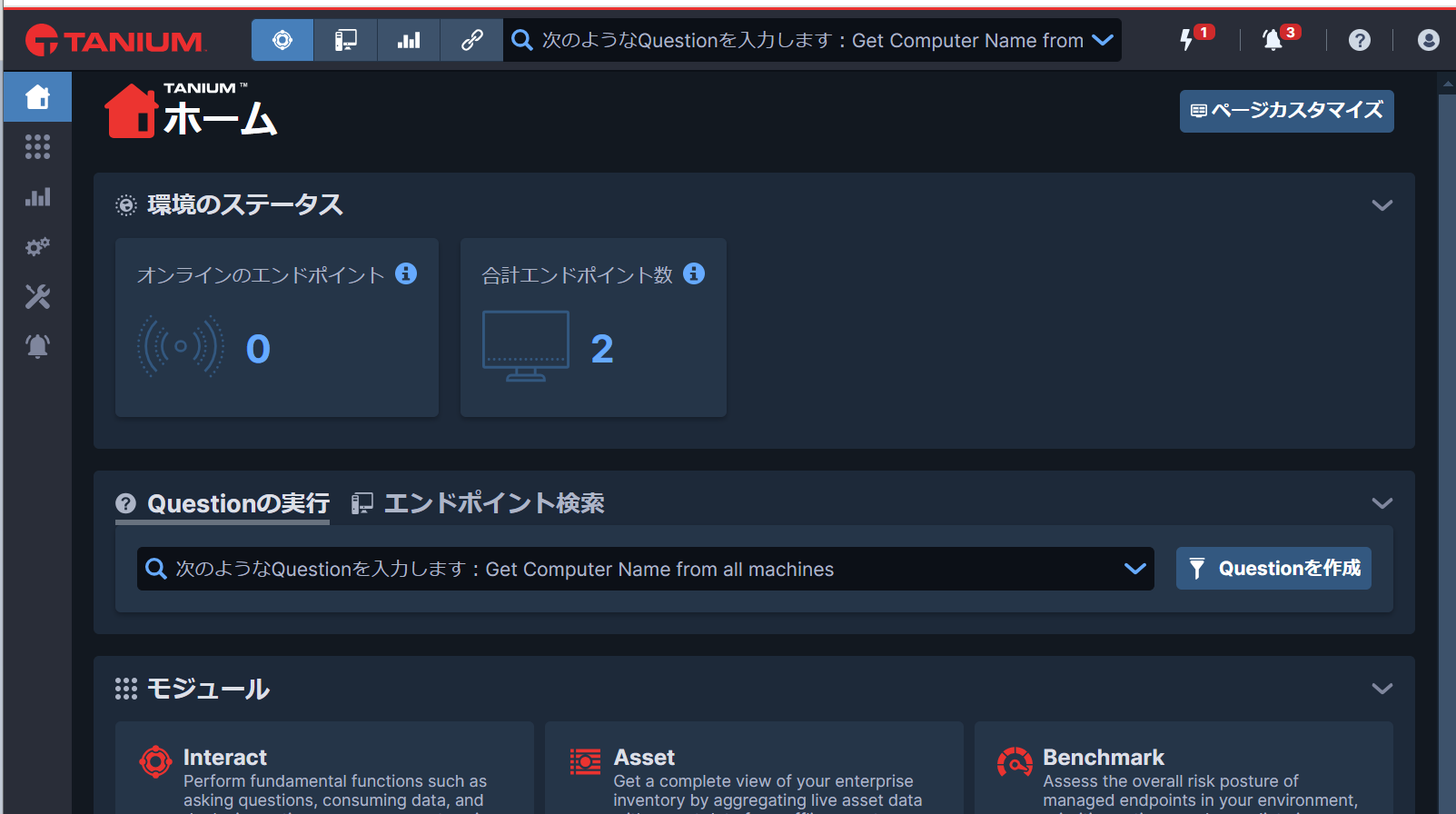Select the Home icon in sidebar
Image resolution: width=1456 pixels, height=814 pixels.
click(37, 96)
